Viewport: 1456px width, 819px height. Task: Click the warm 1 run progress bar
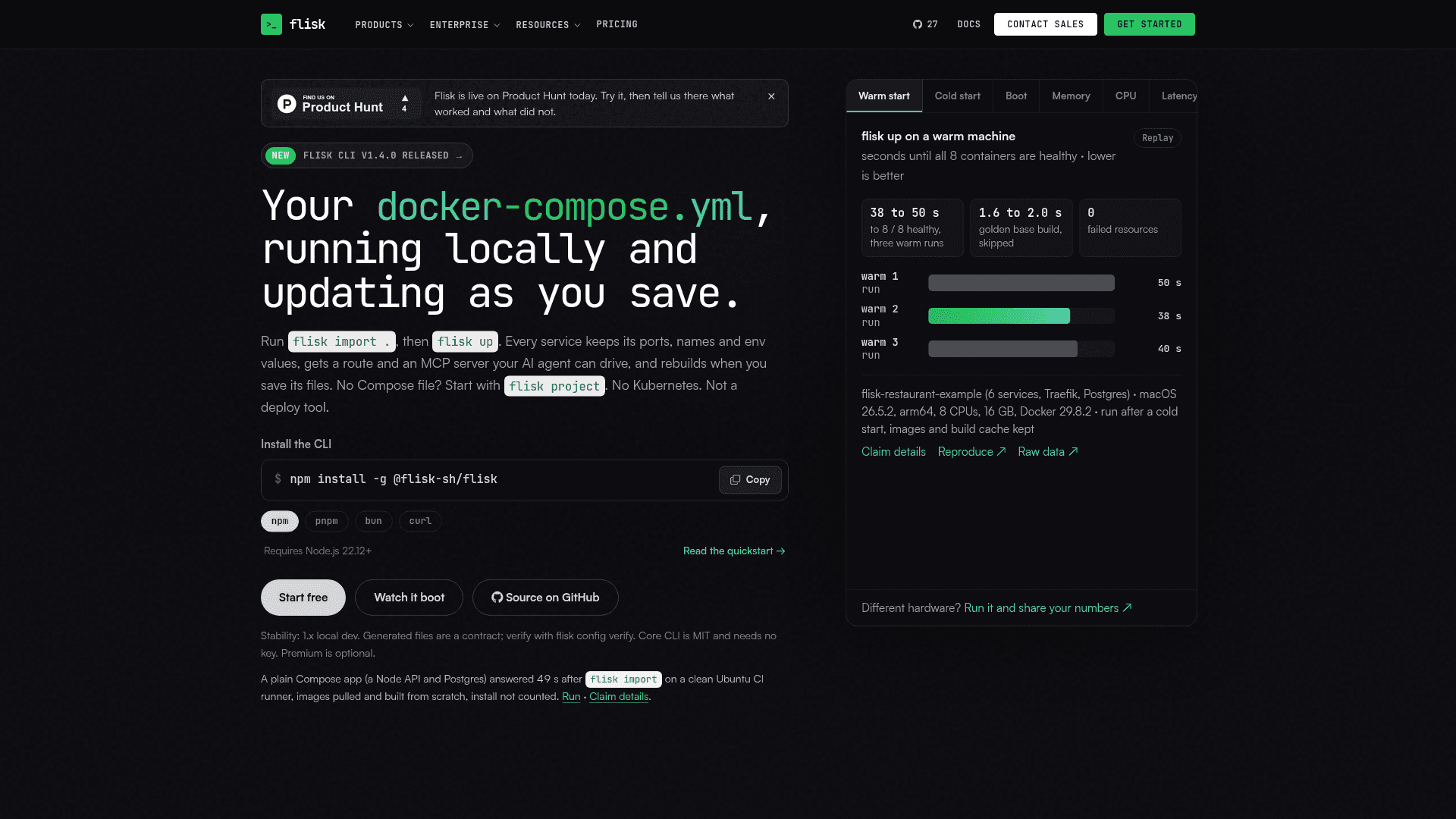pos(1021,283)
